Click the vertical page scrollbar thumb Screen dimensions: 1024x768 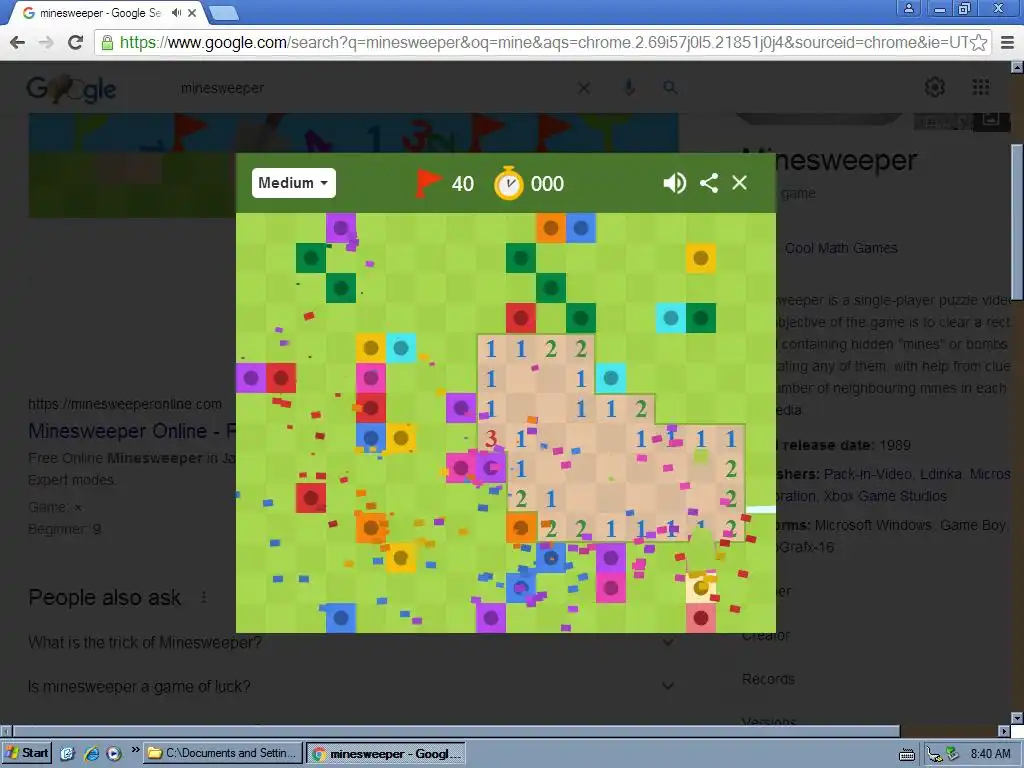click(1017, 222)
